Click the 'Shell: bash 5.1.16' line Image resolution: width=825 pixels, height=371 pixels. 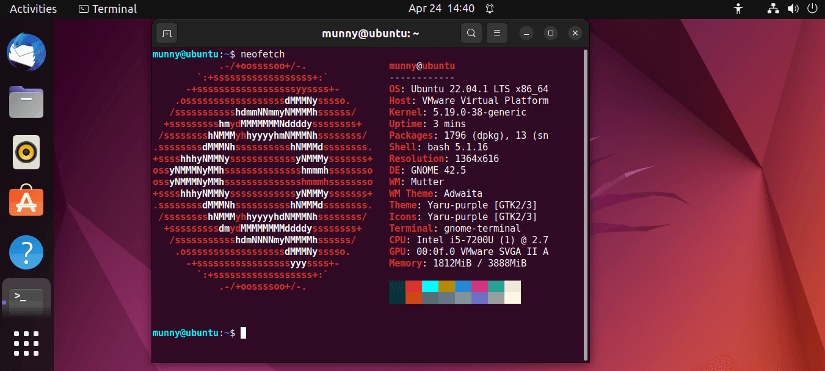[438, 147]
